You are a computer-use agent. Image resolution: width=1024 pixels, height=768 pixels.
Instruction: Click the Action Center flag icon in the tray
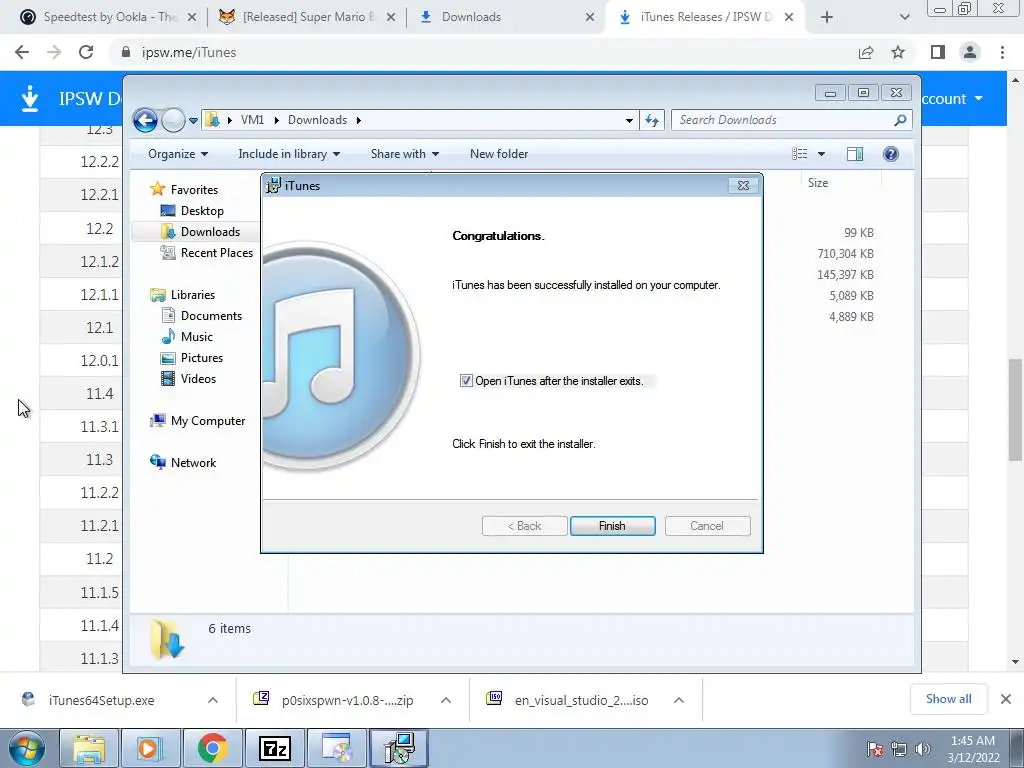(x=875, y=749)
